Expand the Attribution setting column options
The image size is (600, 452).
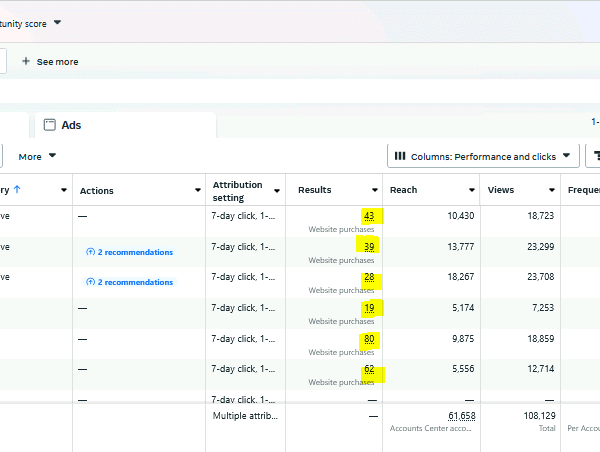[x=276, y=190]
